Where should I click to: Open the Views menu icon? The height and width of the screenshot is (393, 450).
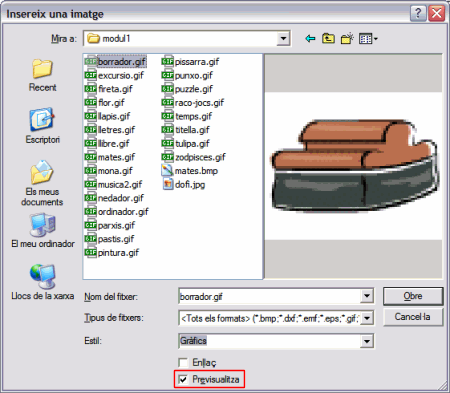(x=368, y=39)
